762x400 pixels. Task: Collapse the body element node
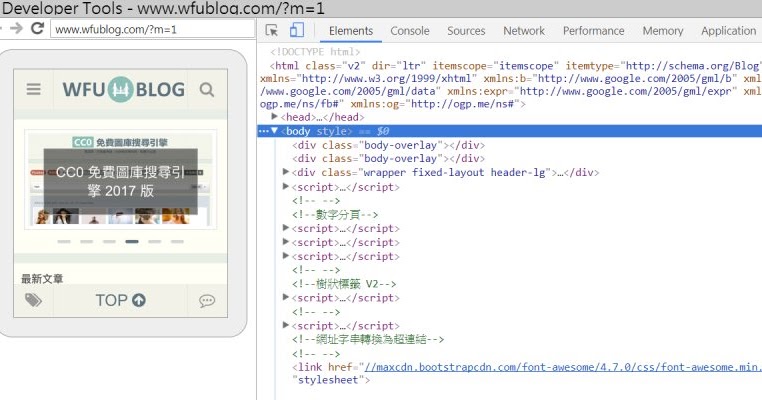(x=275, y=131)
